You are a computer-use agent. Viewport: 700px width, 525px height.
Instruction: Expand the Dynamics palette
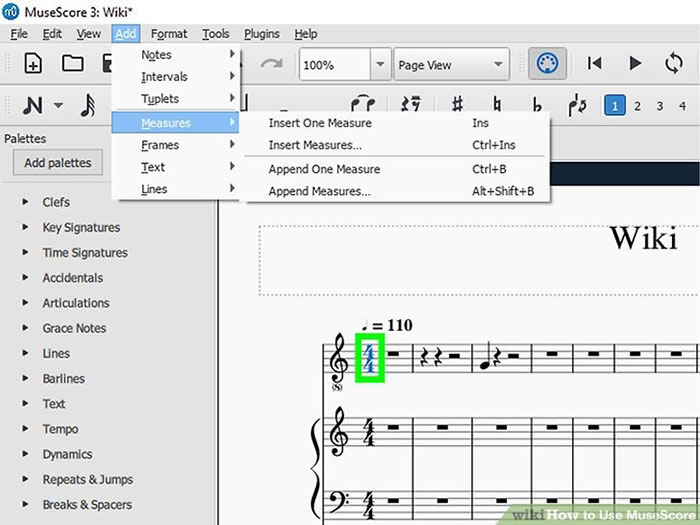click(x=67, y=454)
